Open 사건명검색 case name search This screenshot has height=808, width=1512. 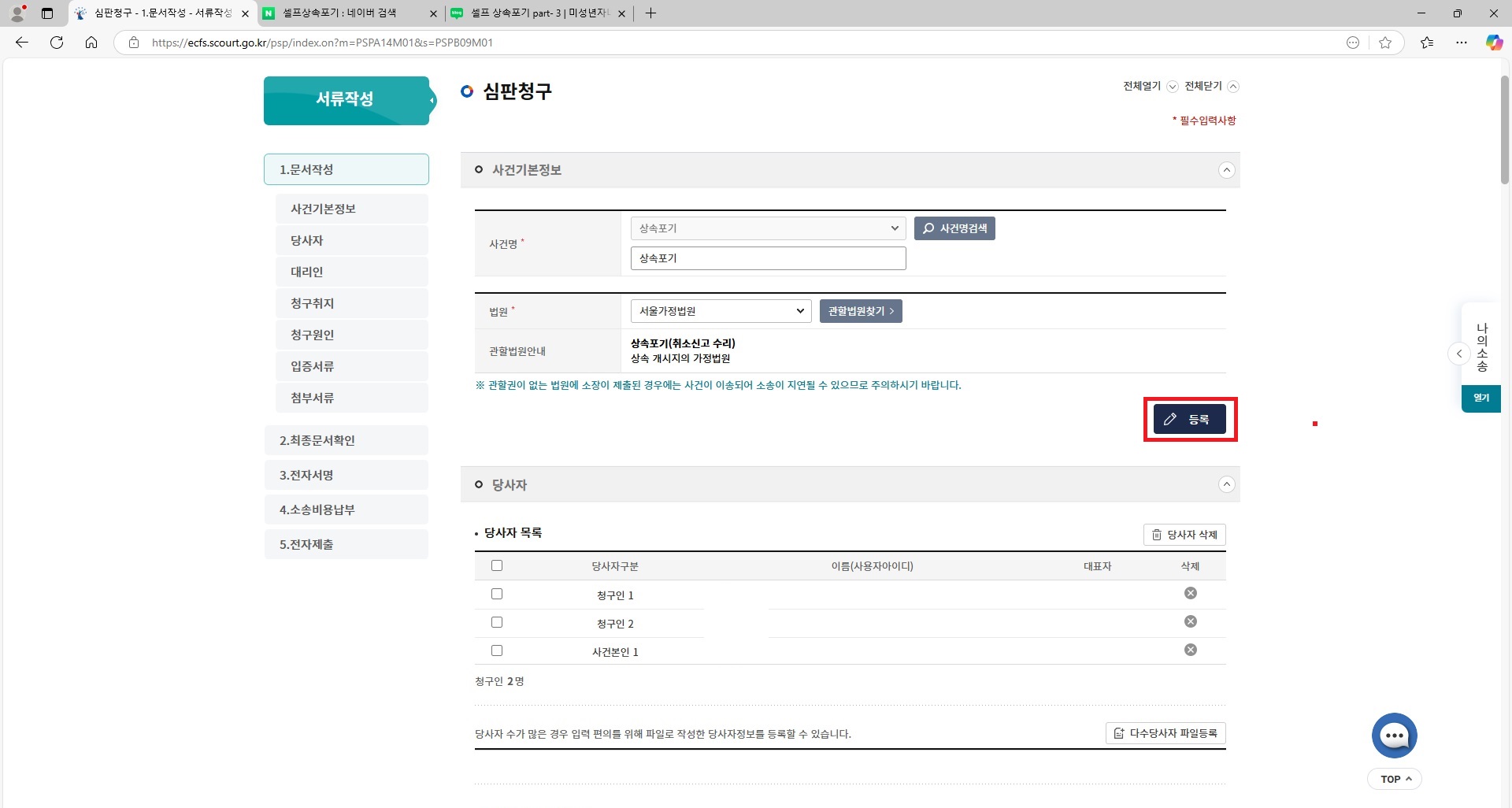(x=954, y=228)
